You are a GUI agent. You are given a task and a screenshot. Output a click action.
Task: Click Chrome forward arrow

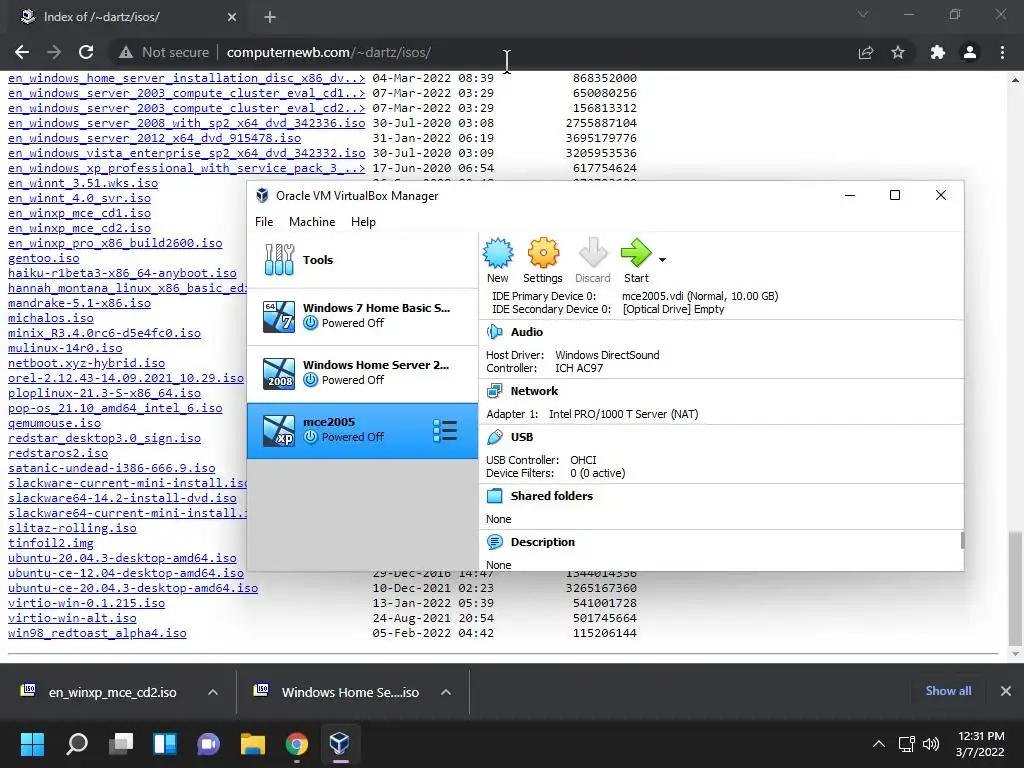click(54, 52)
